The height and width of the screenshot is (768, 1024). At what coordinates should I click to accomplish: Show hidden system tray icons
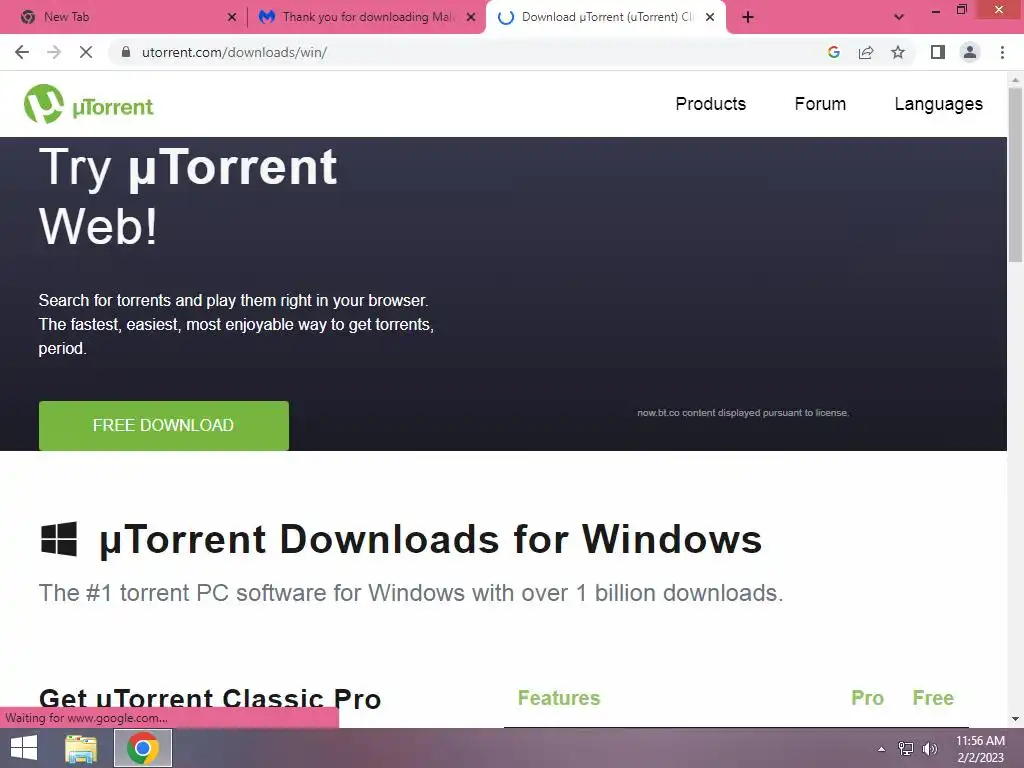pos(882,749)
